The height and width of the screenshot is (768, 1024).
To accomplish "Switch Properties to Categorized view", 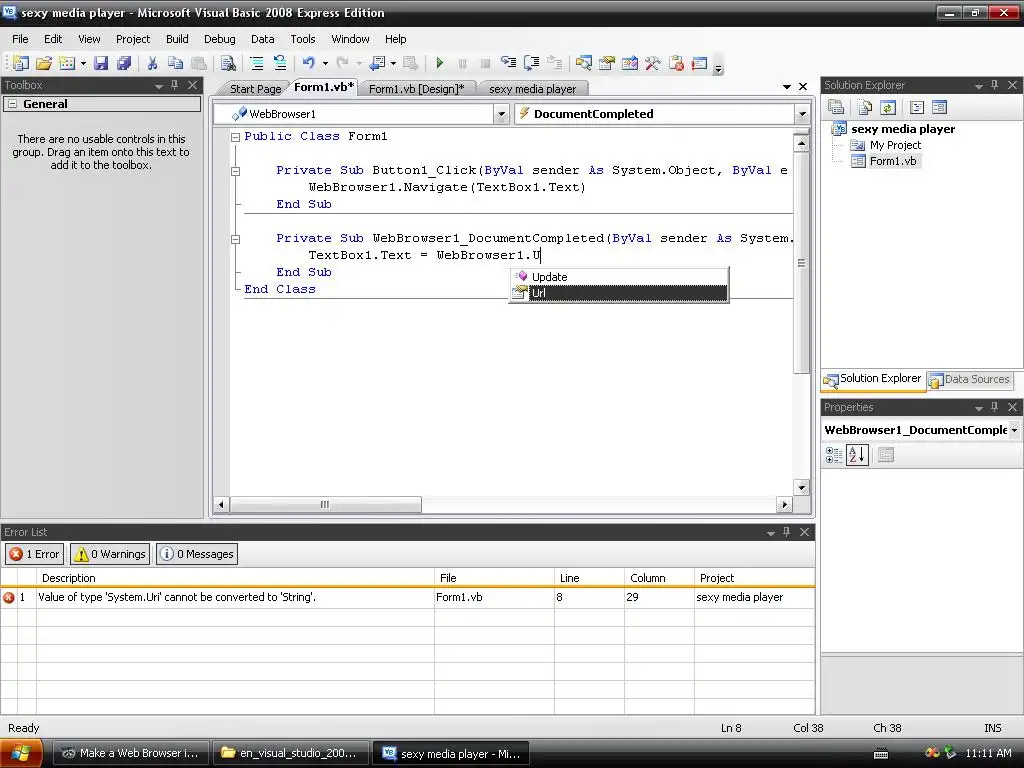I will (x=834, y=455).
